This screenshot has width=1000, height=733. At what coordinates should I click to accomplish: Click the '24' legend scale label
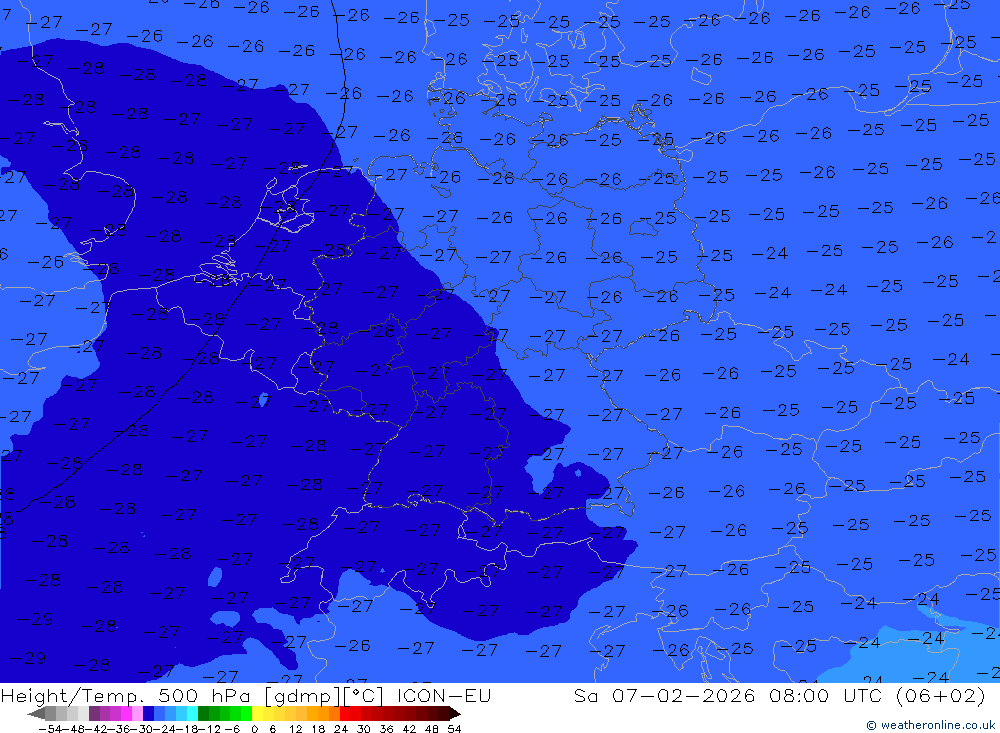(x=341, y=729)
